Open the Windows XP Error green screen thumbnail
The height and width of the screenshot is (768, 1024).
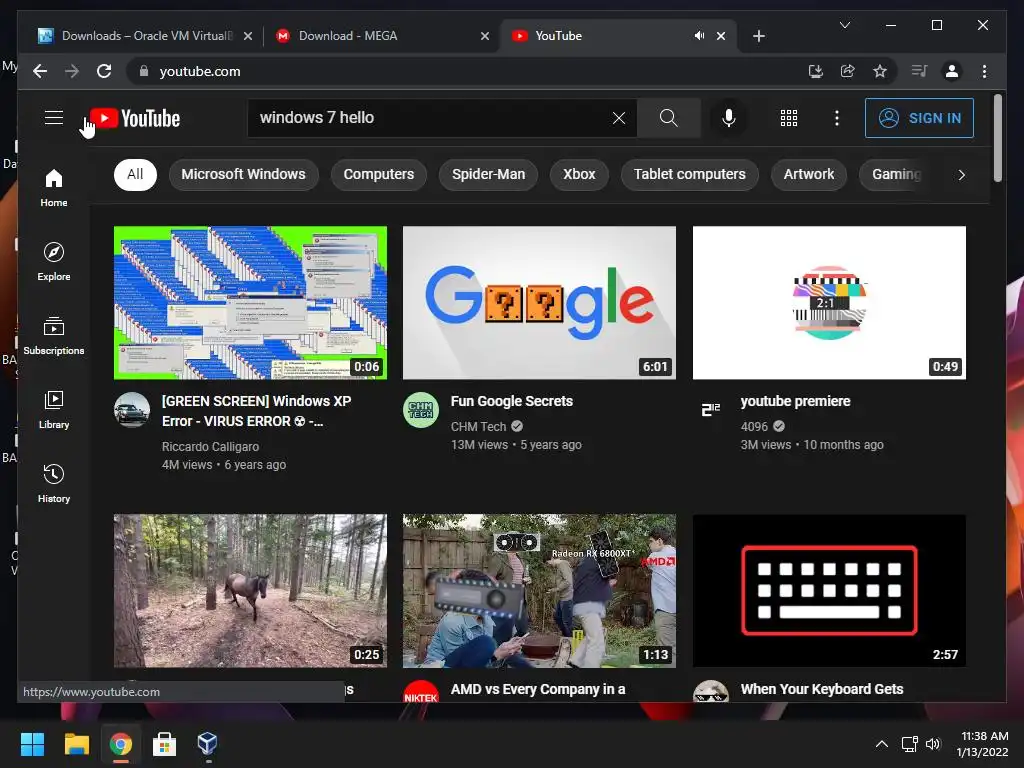coord(250,302)
